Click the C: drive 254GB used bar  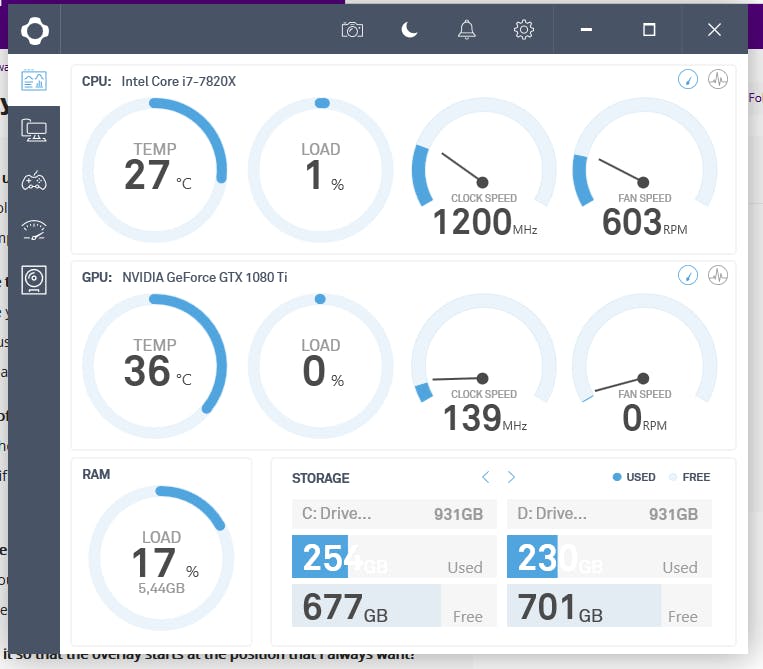pyautogui.click(x=394, y=557)
